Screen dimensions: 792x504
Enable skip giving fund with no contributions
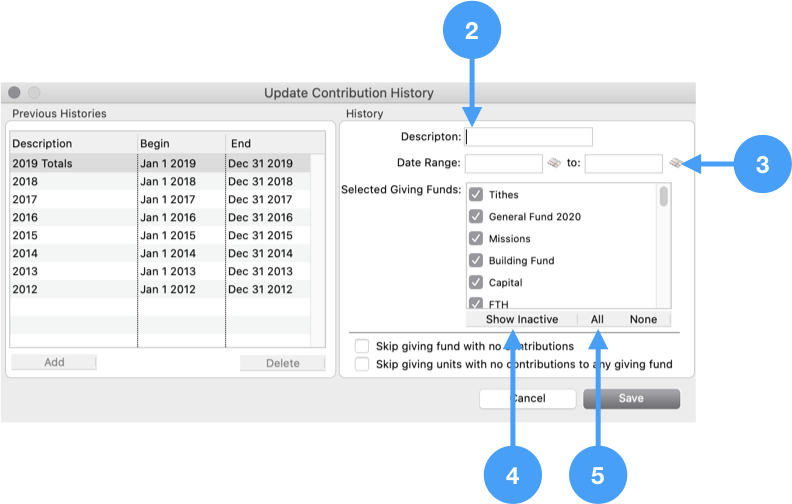click(362, 346)
